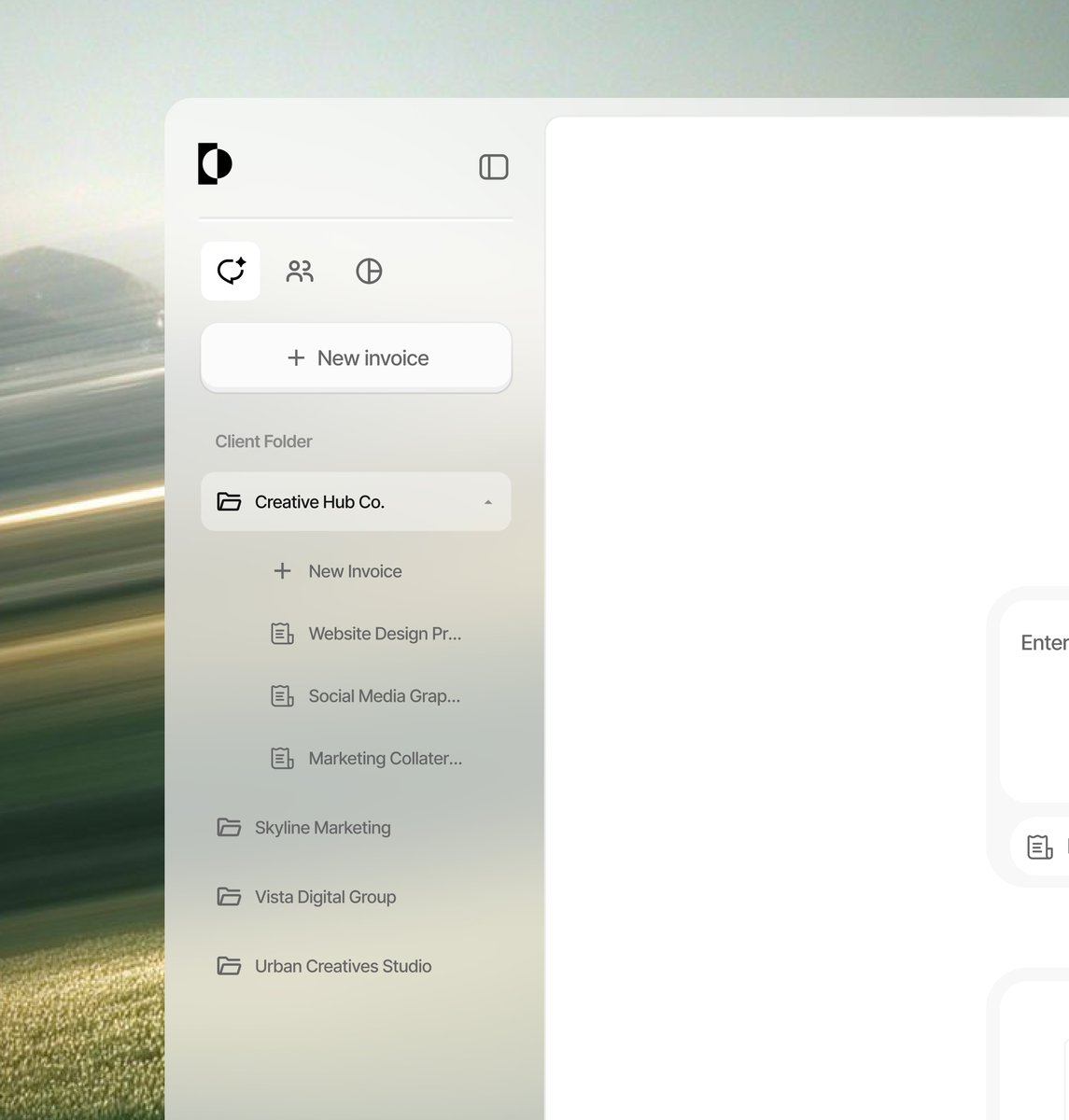
Task: Create a new invoice with top button
Action: coord(356,357)
